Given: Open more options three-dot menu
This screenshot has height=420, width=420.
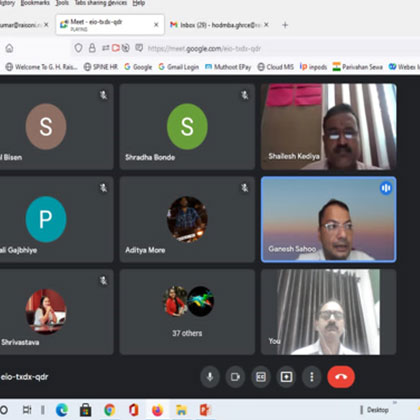Looking at the screenshot, I should click(x=312, y=377).
